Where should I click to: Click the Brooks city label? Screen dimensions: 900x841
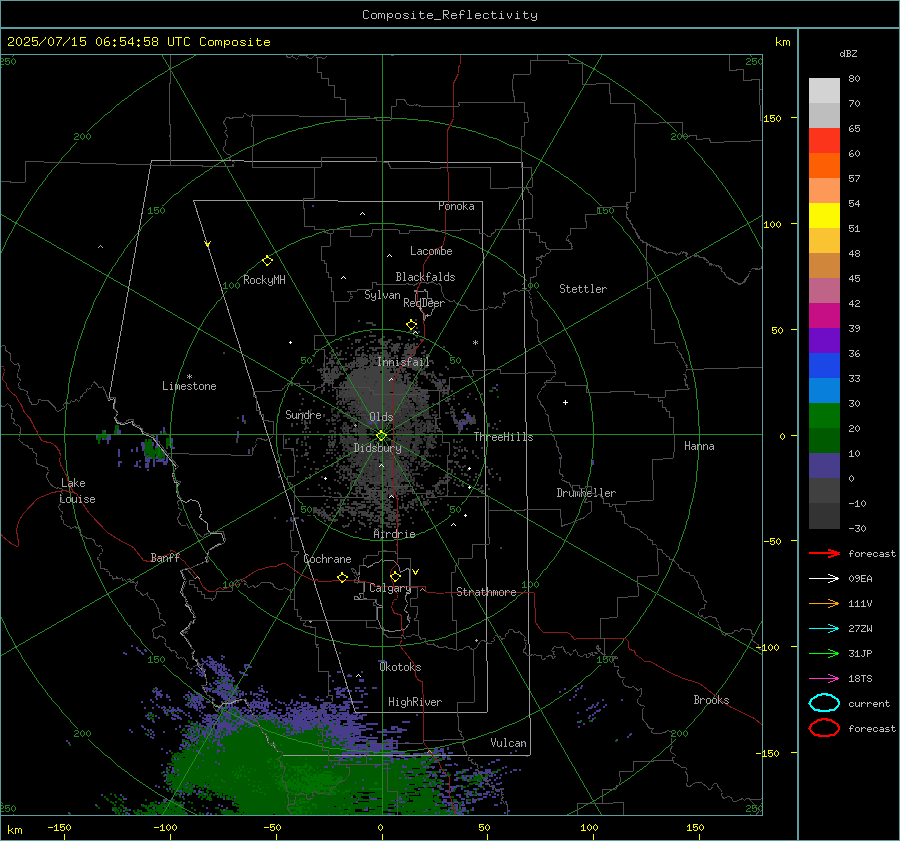pyautogui.click(x=711, y=700)
